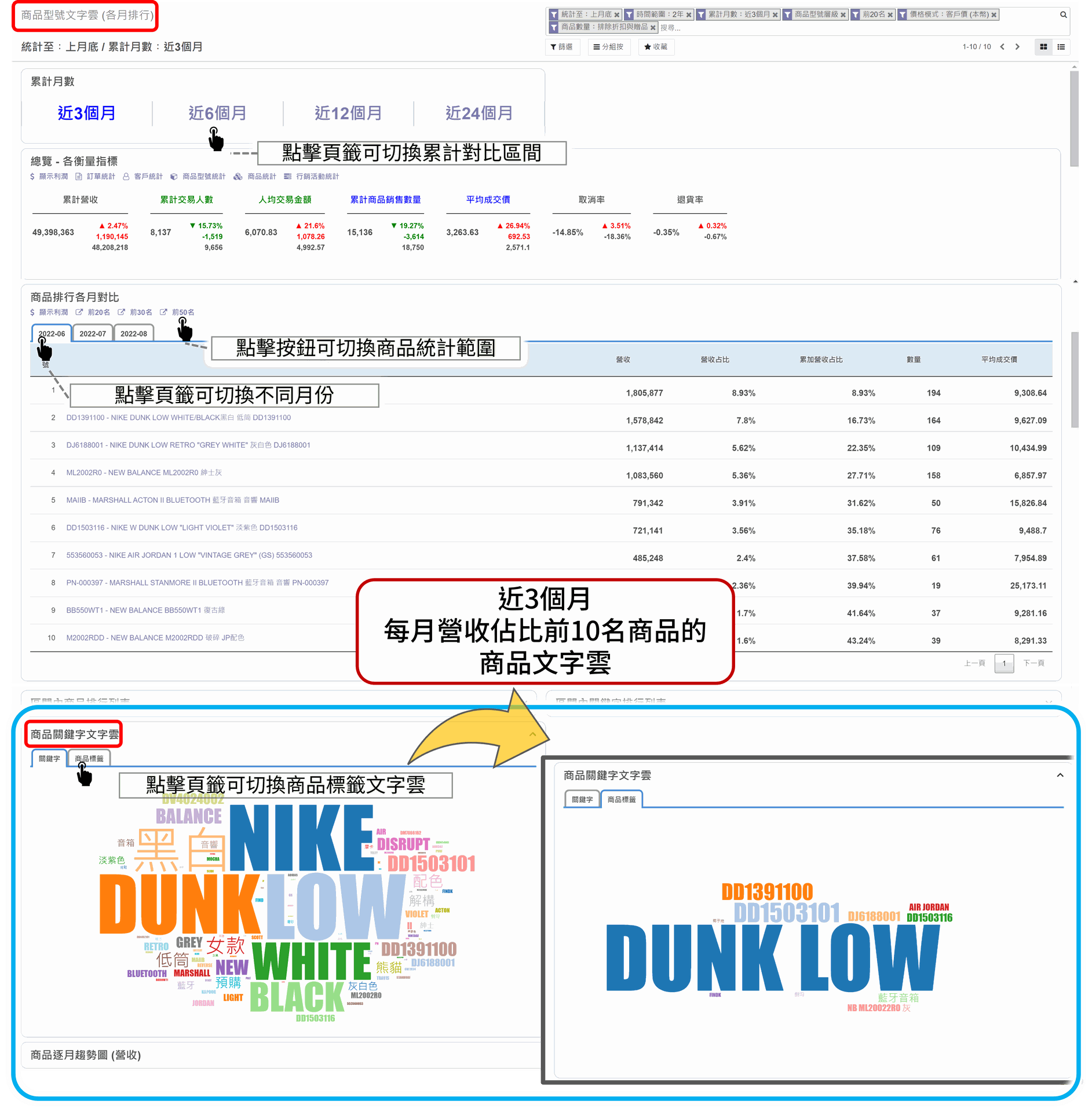Switch to list view
This screenshot has width=1092, height=1112.
[x=1061, y=47]
